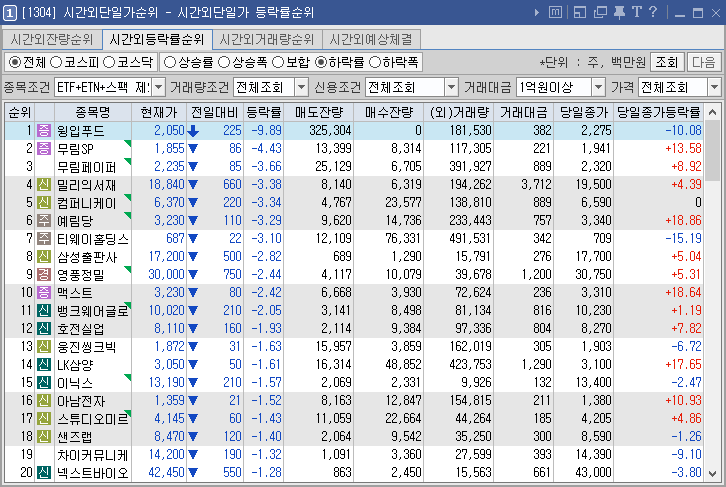Click the 신 badge for 컴퍼니케이
Image resolution: width=726 pixels, height=487 pixels.
click(44, 203)
